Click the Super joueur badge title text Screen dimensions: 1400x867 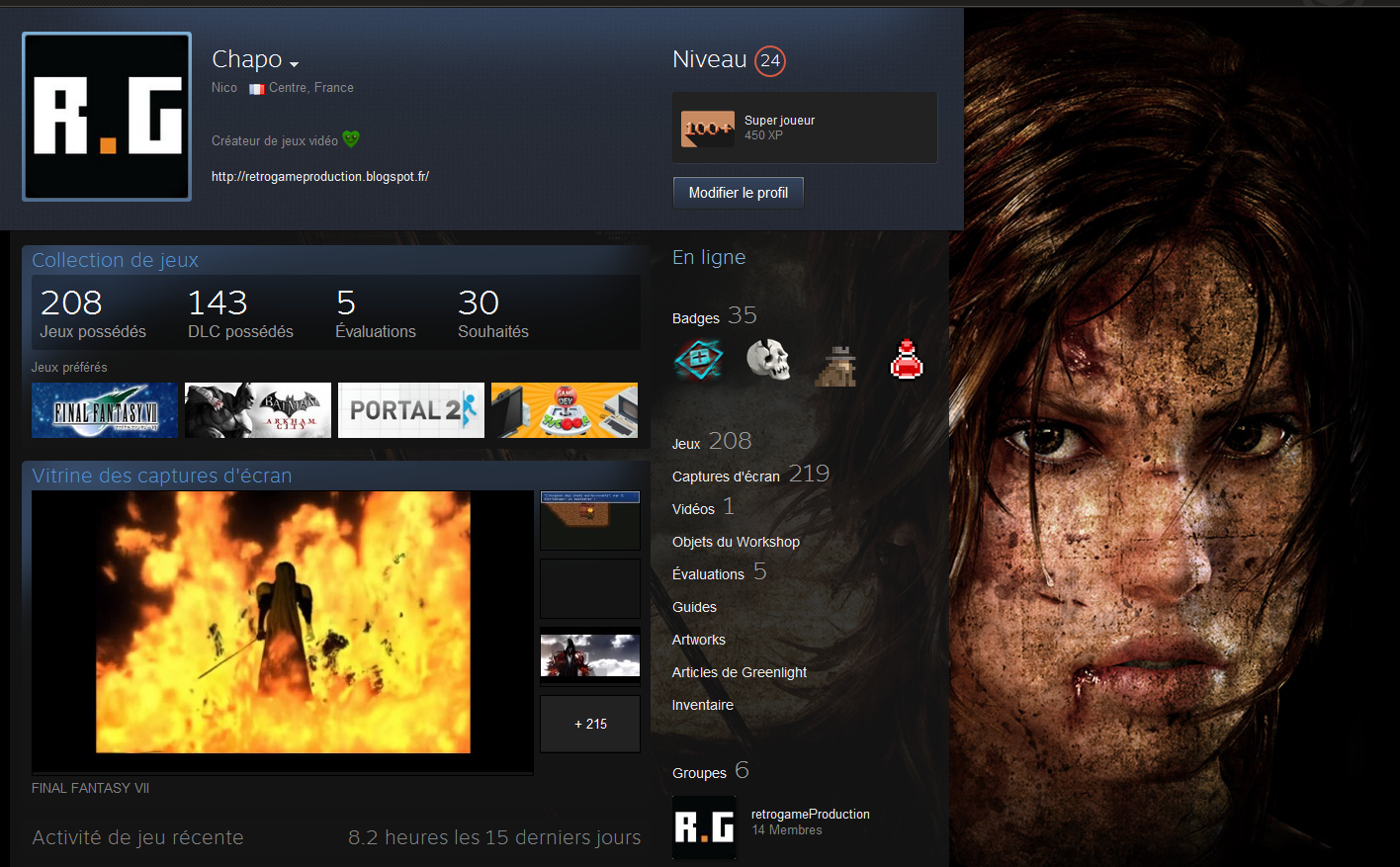[x=779, y=121]
